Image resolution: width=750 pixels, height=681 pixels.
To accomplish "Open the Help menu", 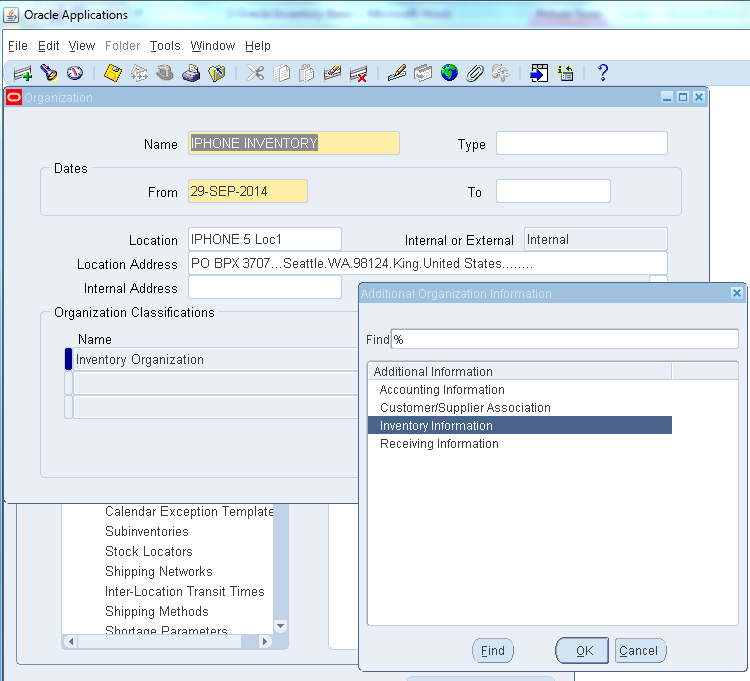I will 258,46.
